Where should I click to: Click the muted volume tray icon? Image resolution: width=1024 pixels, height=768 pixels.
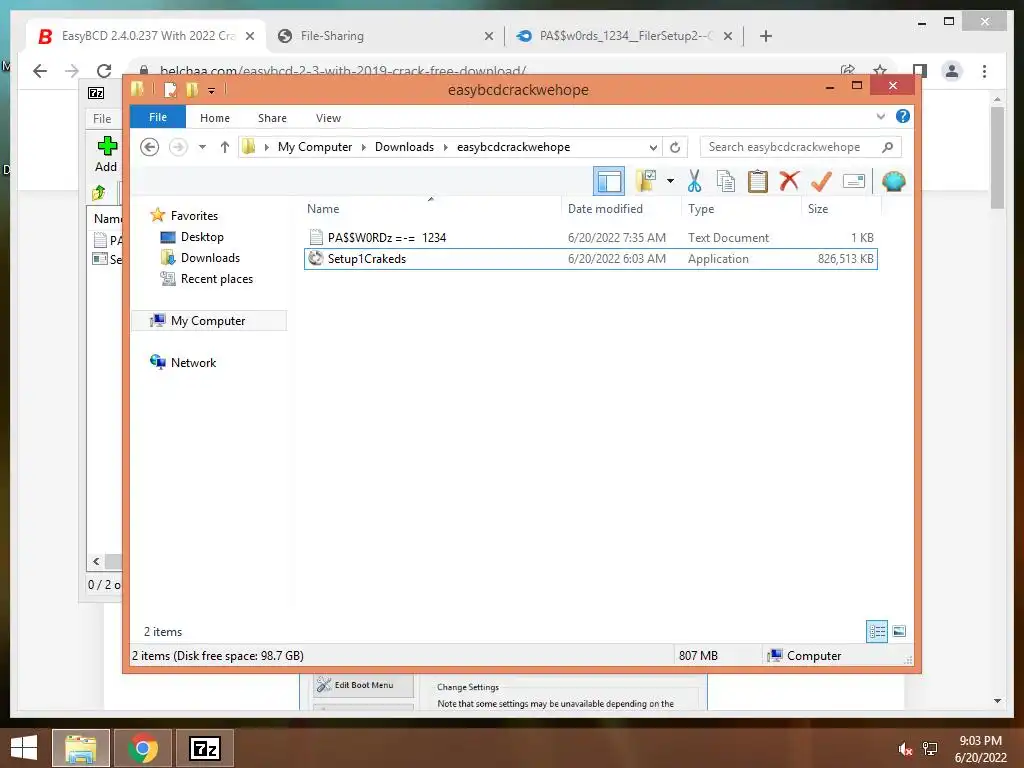pyautogui.click(x=905, y=749)
